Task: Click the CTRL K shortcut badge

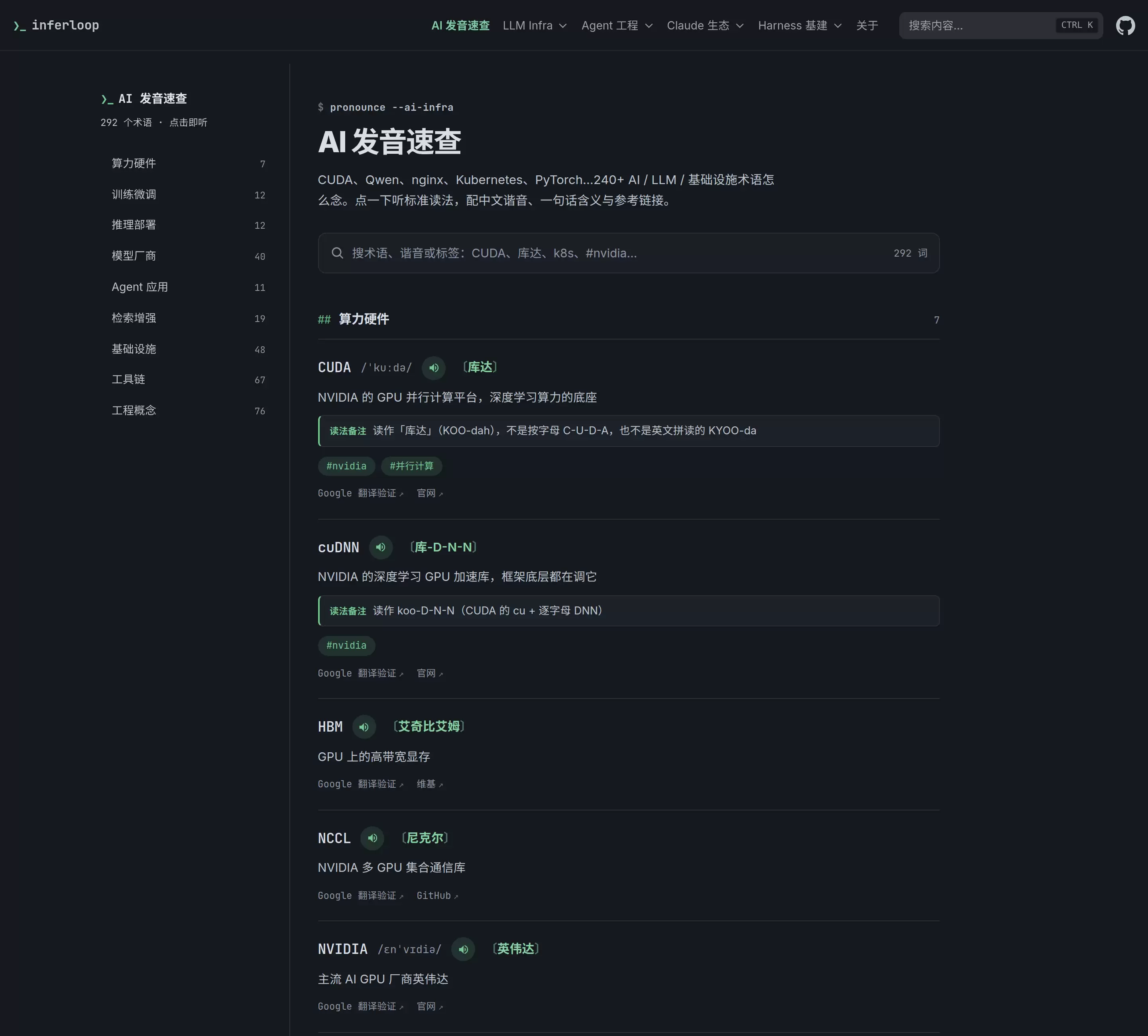Action: (x=1077, y=25)
